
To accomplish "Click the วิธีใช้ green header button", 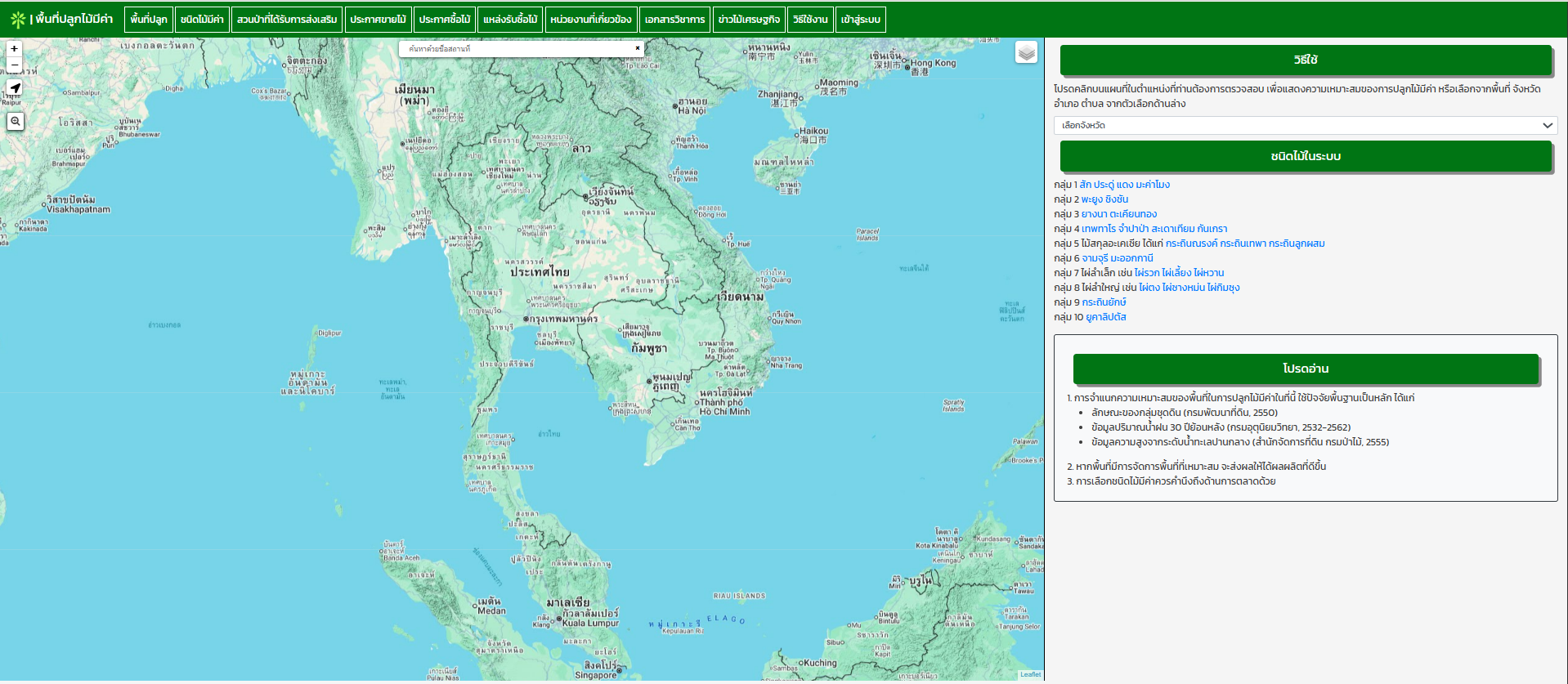I will pos(1305,60).
